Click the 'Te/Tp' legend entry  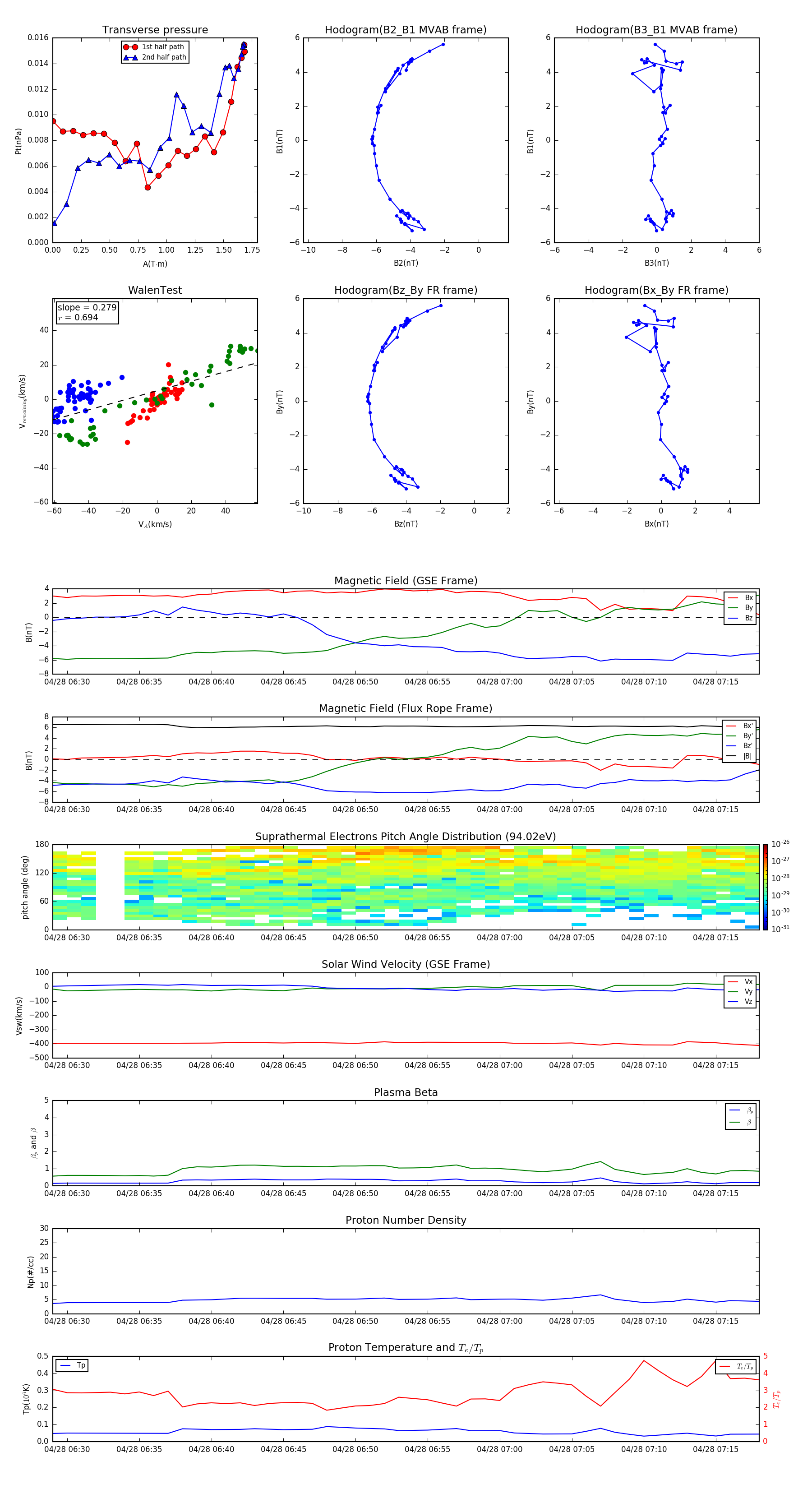(x=736, y=1366)
